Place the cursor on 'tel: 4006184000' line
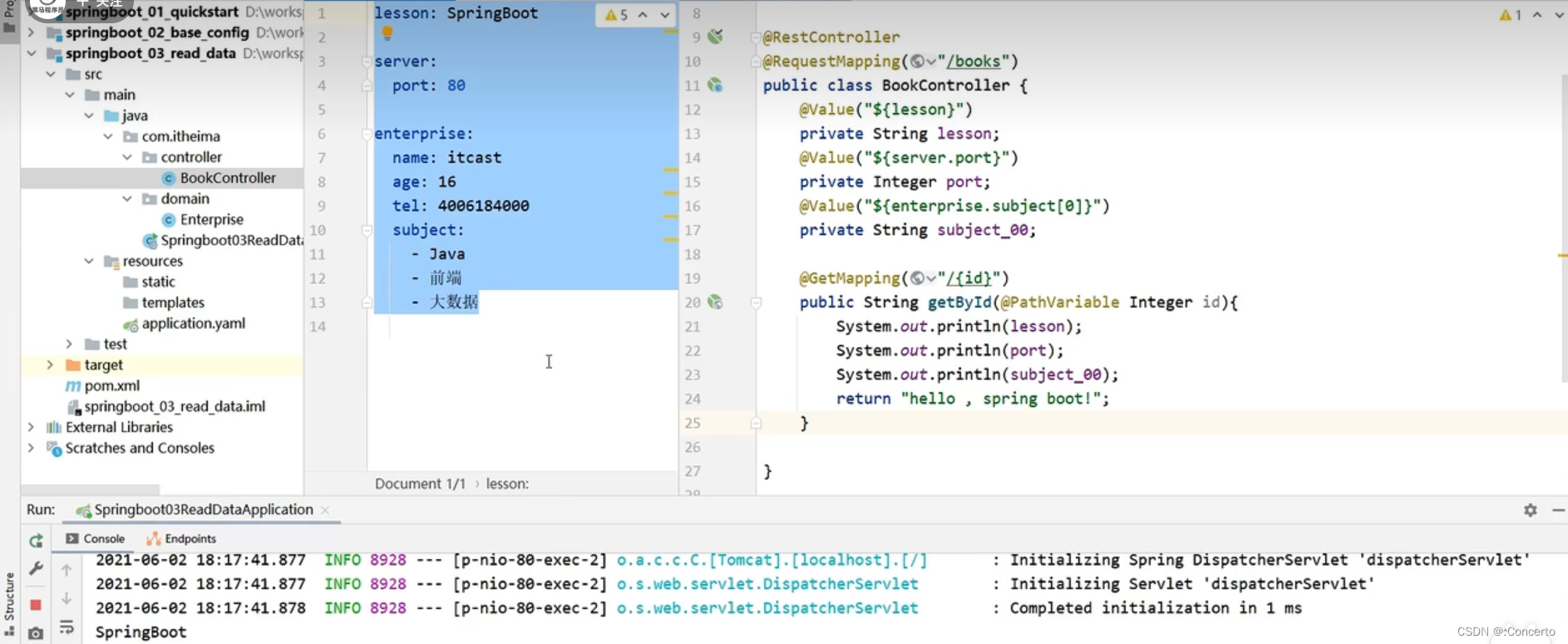1568x644 pixels. coord(461,206)
